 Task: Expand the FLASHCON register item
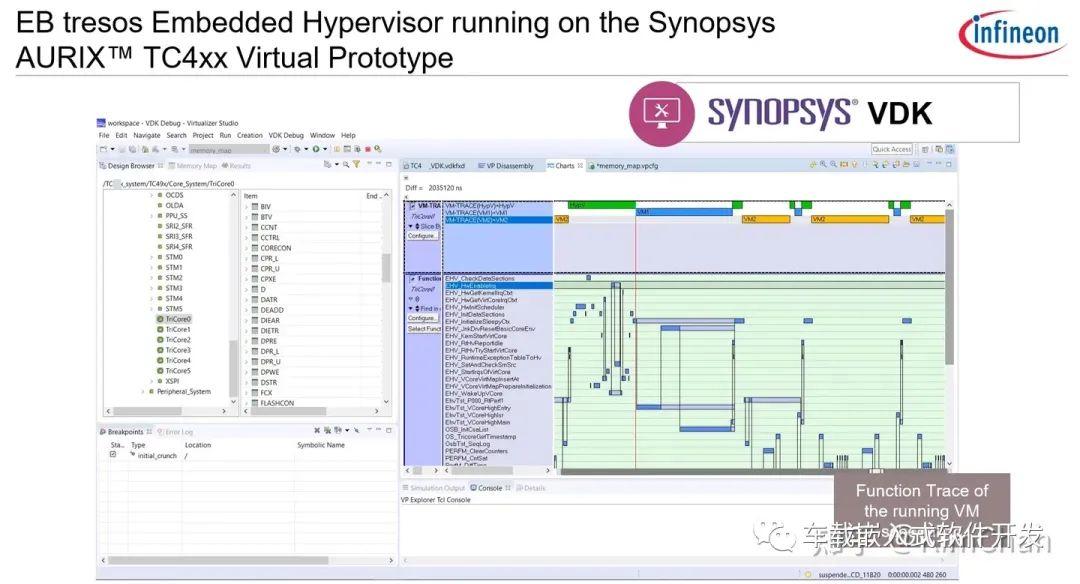(x=247, y=403)
